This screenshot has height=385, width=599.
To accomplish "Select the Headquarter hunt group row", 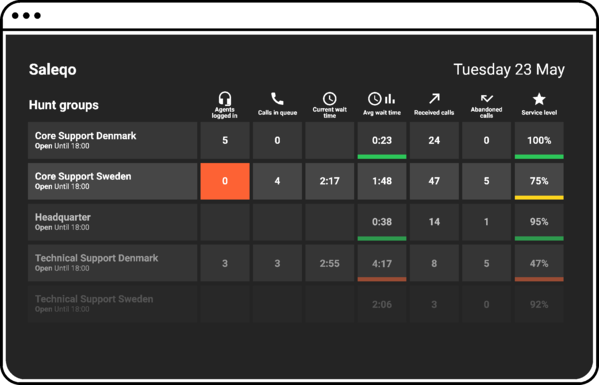I will (113, 222).
